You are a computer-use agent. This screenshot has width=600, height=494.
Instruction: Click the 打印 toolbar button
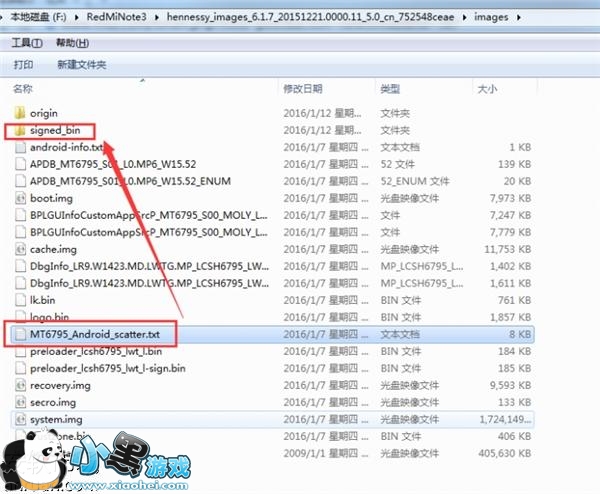click(x=23, y=64)
